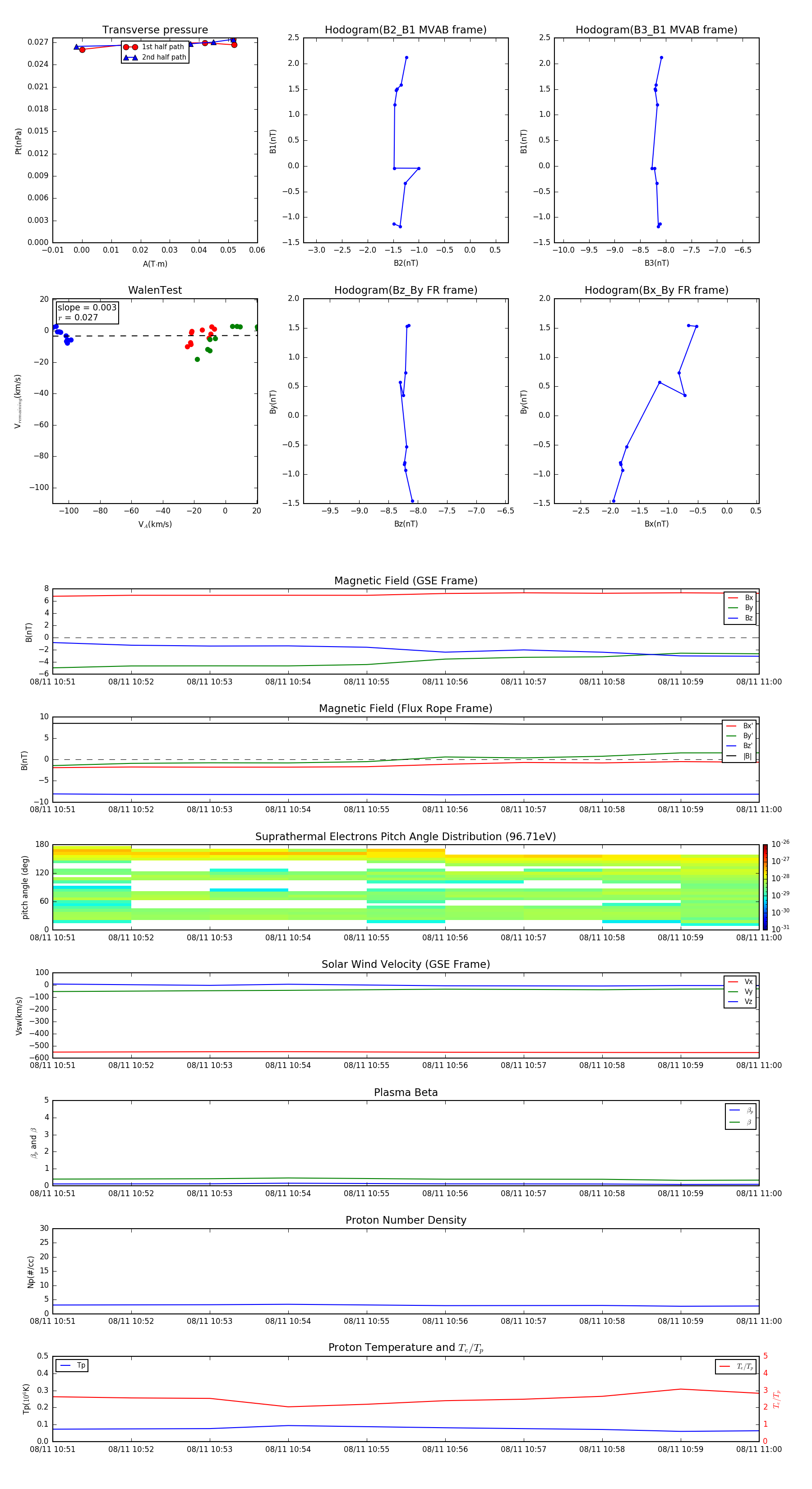Viewport: 812px width, 1489px height.
Task: Click the 'Transverse pressure' plot title
Action: 155,30
